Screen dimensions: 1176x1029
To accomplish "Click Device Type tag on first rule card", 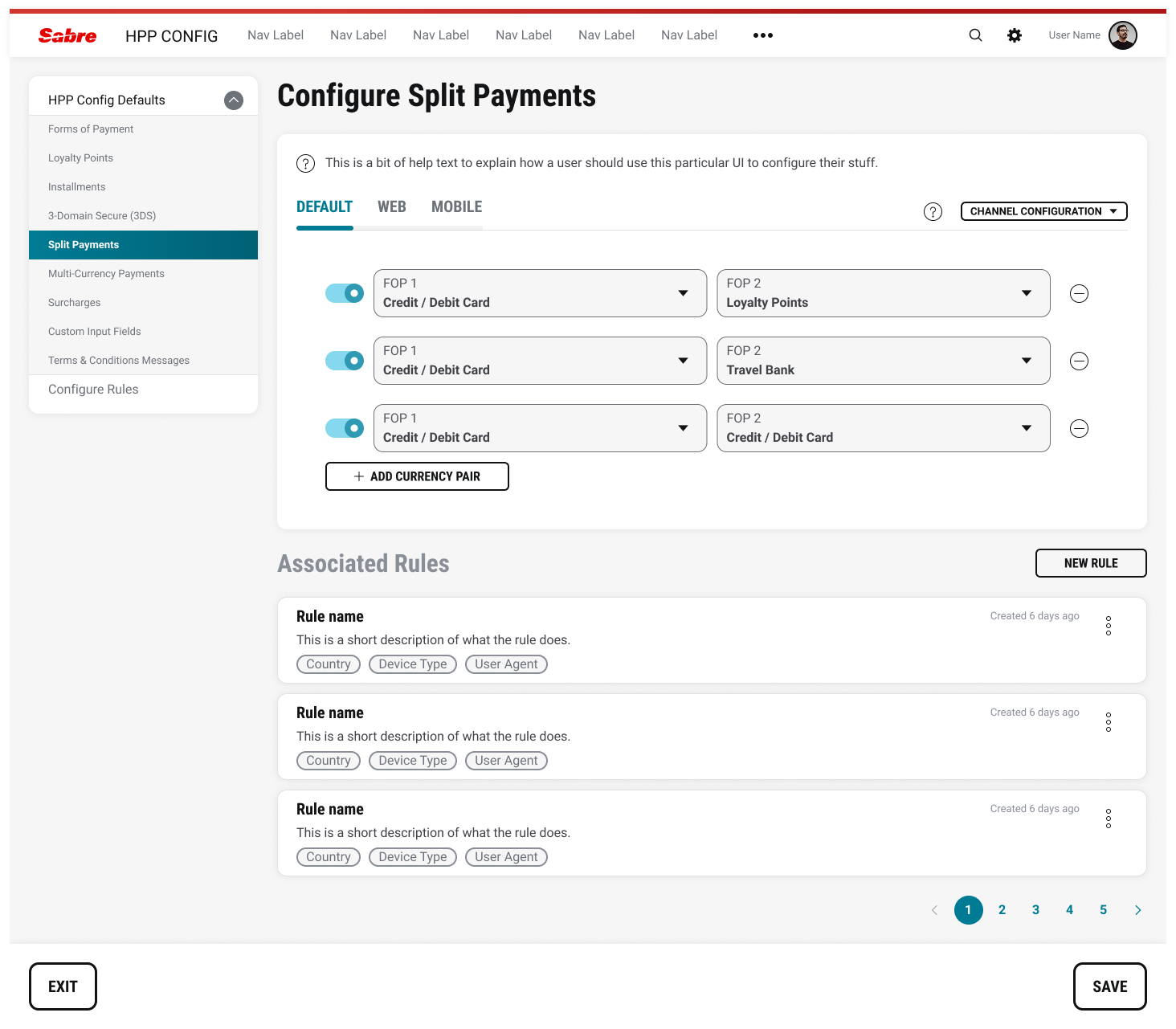I will tap(413, 664).
